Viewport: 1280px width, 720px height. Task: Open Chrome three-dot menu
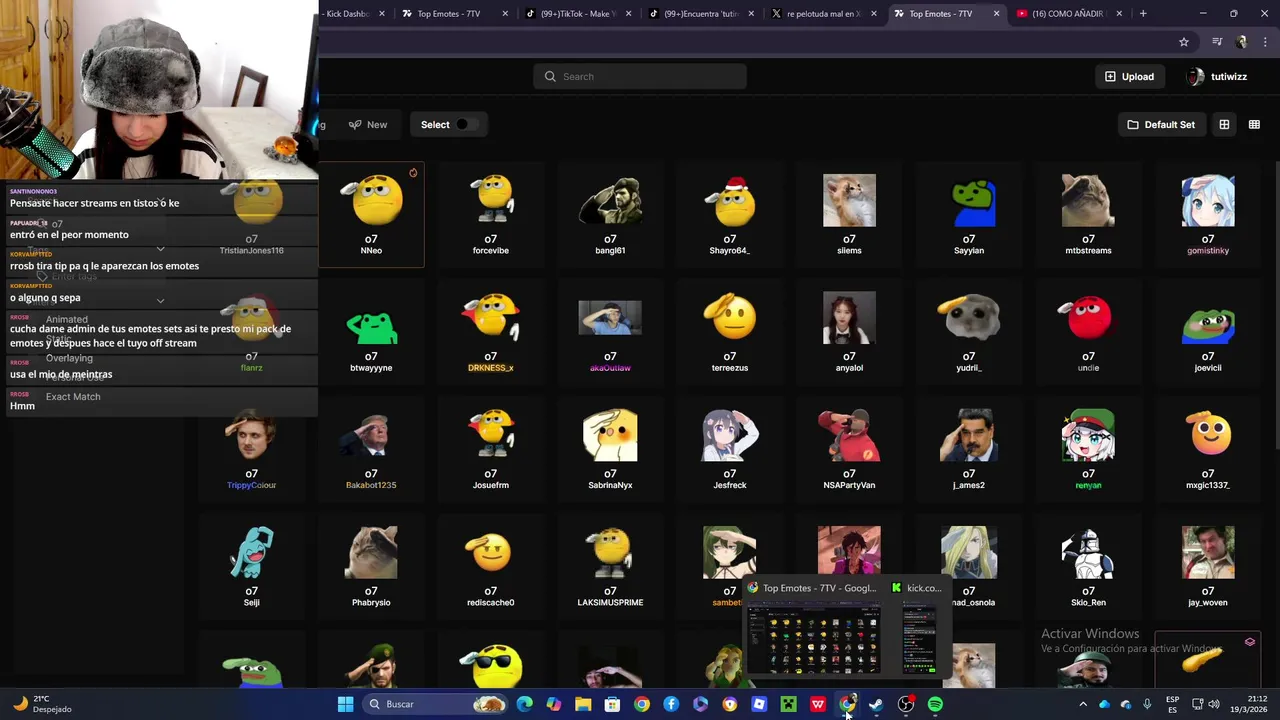click(x=1263, y=42)
